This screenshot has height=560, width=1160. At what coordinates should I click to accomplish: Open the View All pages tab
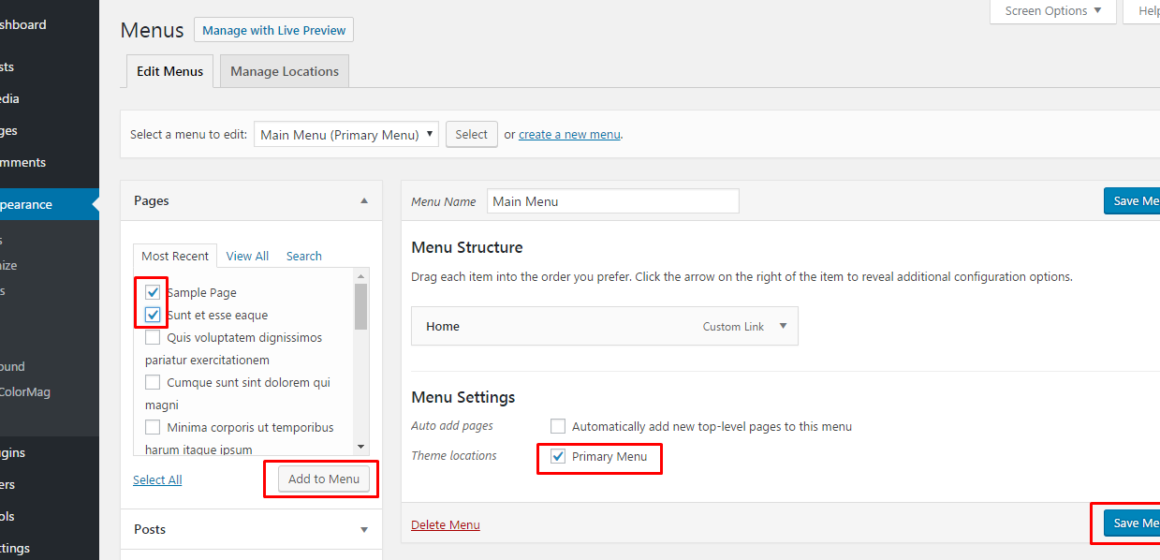(x=247, y=256)
